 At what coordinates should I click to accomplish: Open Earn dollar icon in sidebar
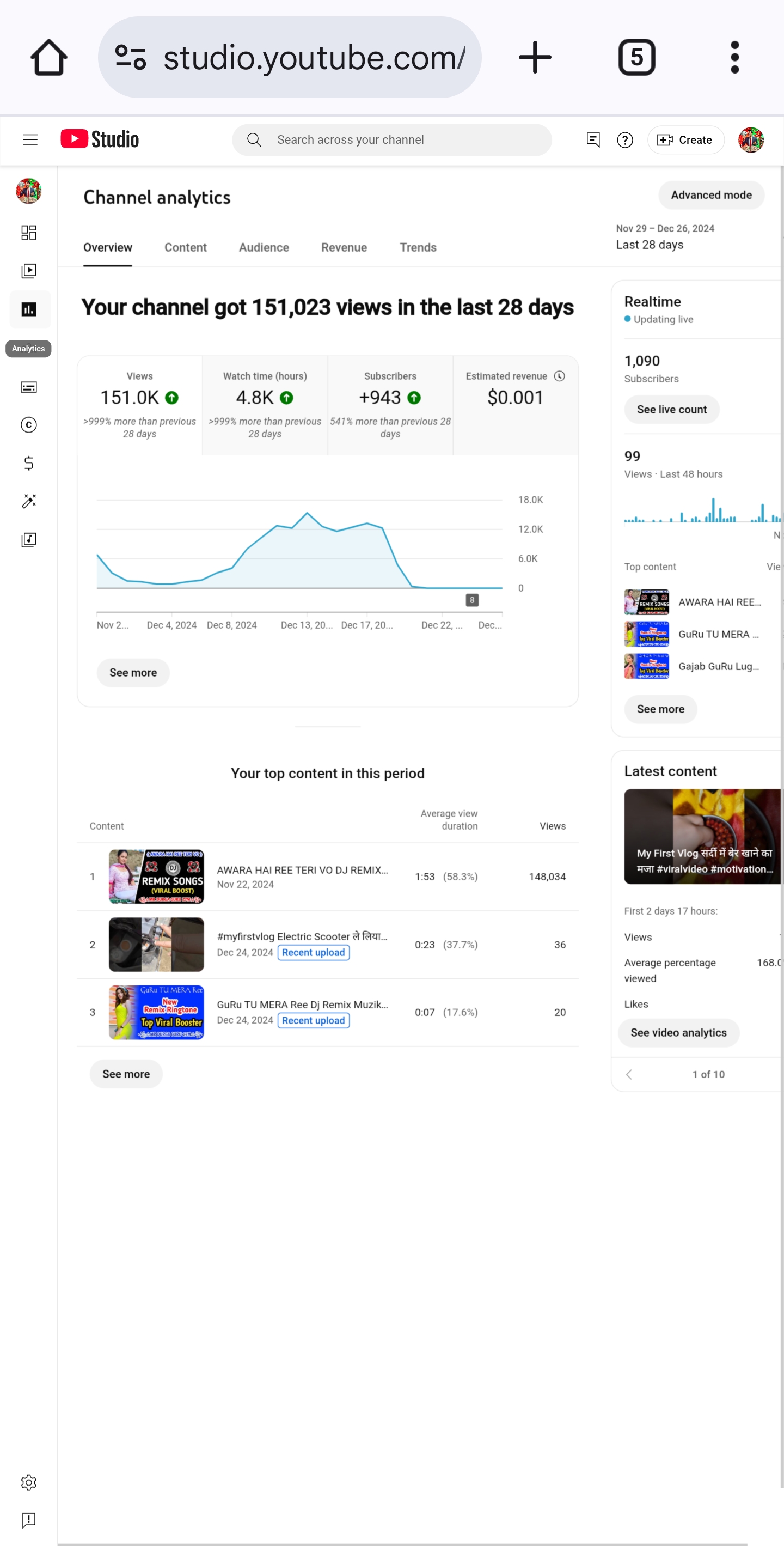click(29, 464)
